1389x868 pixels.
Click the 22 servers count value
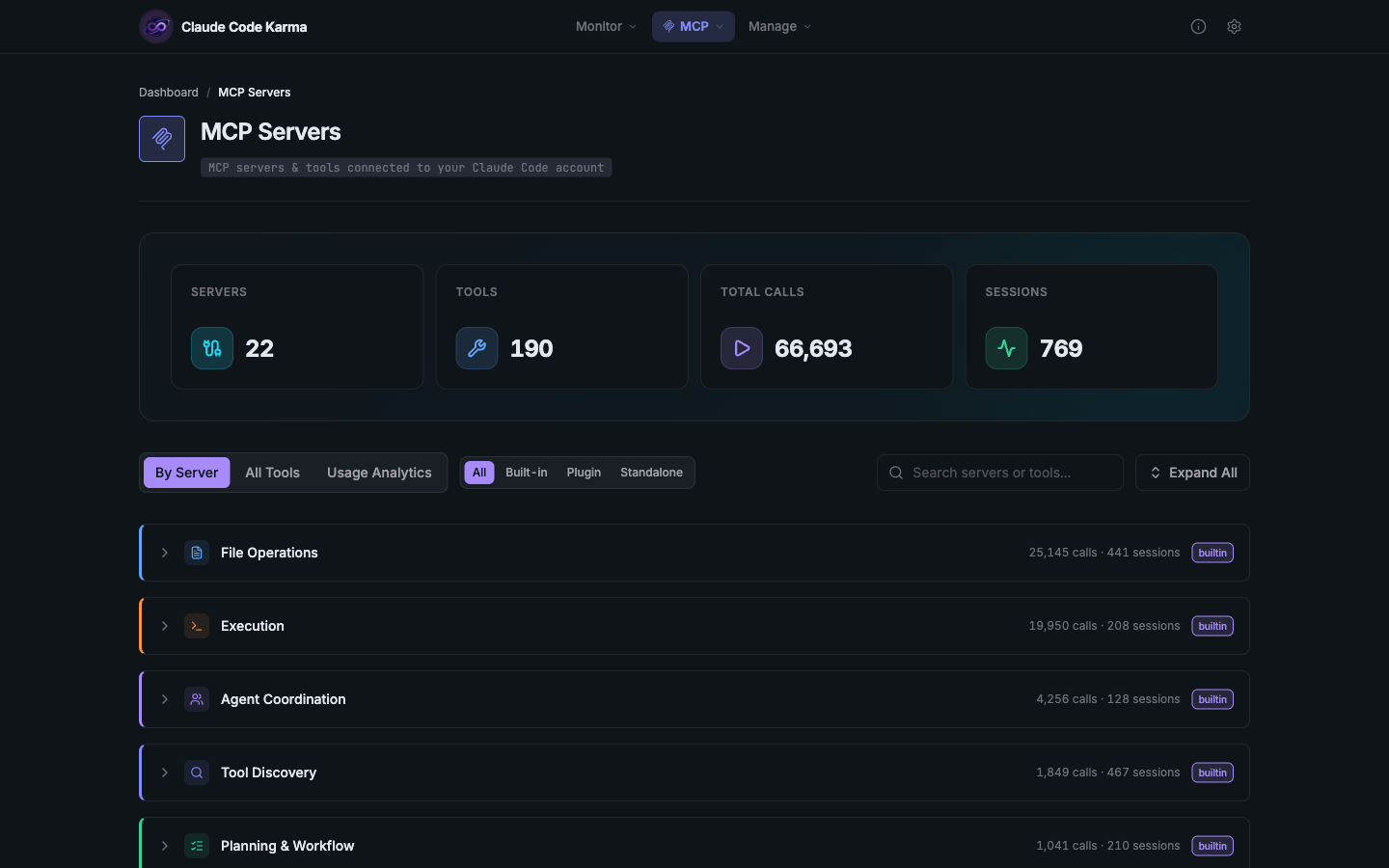(x=259, y=348)
